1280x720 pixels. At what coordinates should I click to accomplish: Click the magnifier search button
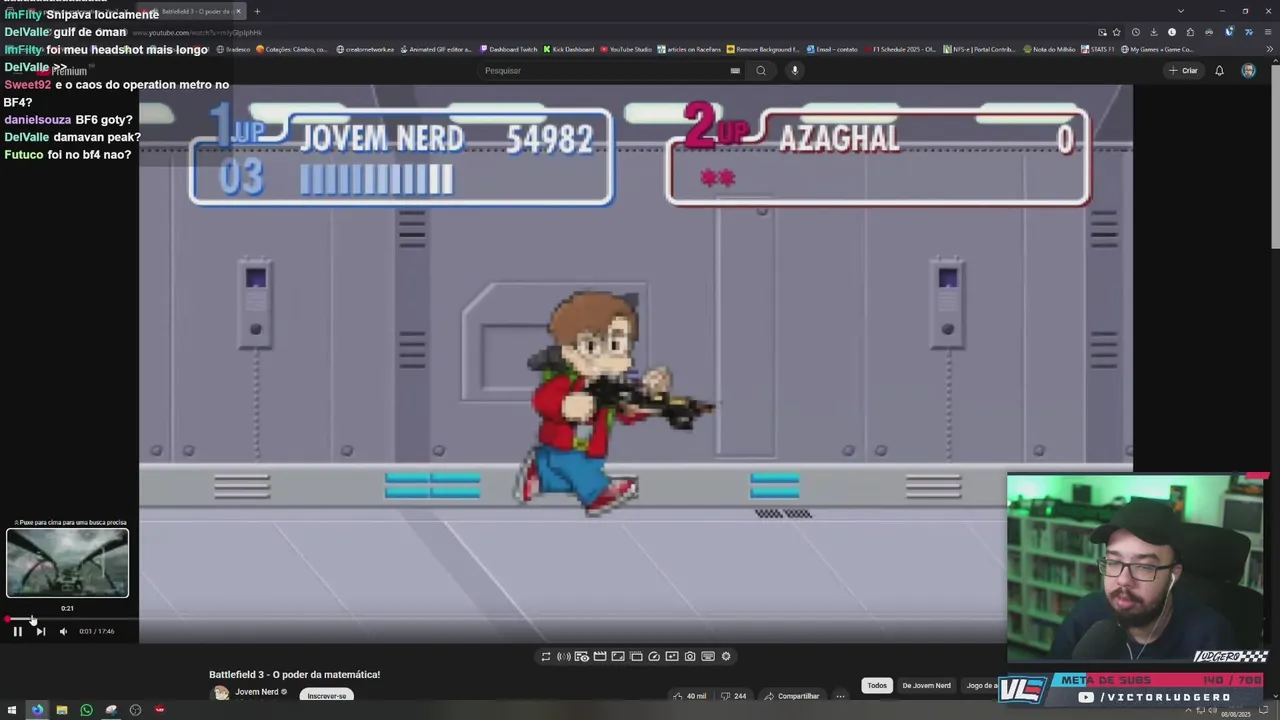pos(761,70)
